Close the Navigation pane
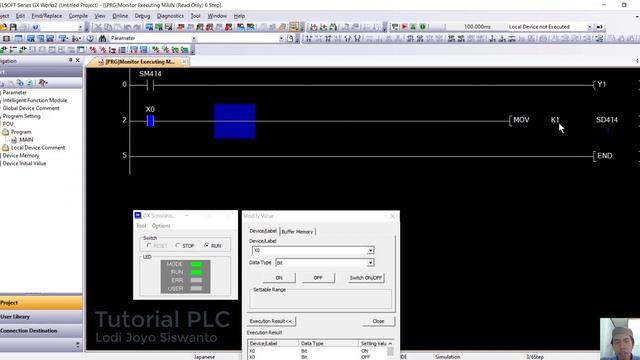This screenshot has width=640, height=360. tap(78, 60)
